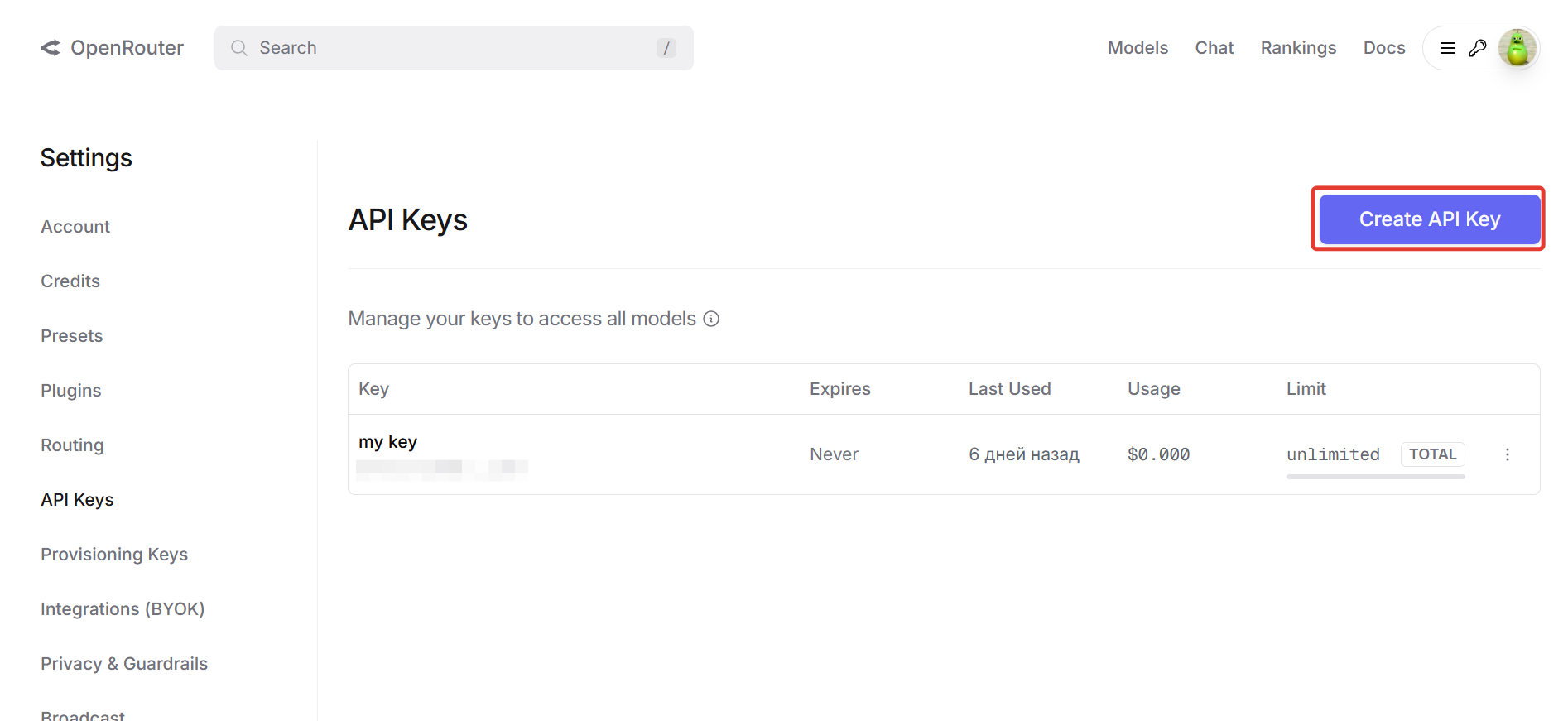The width and height of the screenshot is (1568, 721).
Task: Open the Rankings page
Action: pos(1298,48)
